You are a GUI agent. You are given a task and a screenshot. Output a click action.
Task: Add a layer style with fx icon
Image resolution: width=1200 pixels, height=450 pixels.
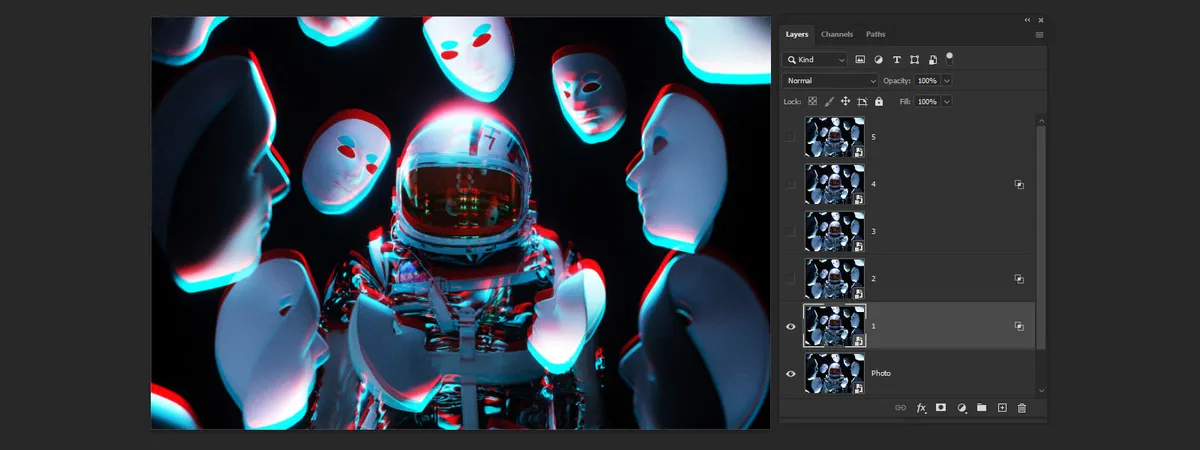coord(921,408)
